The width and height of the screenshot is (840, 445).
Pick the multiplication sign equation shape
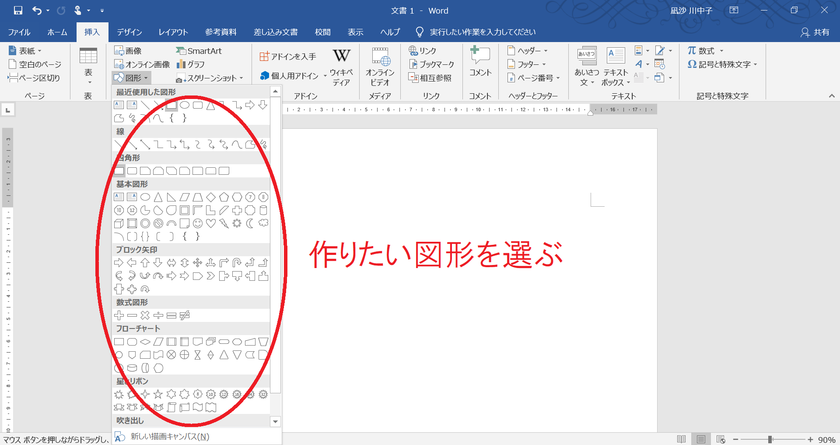tap(145, 315)
